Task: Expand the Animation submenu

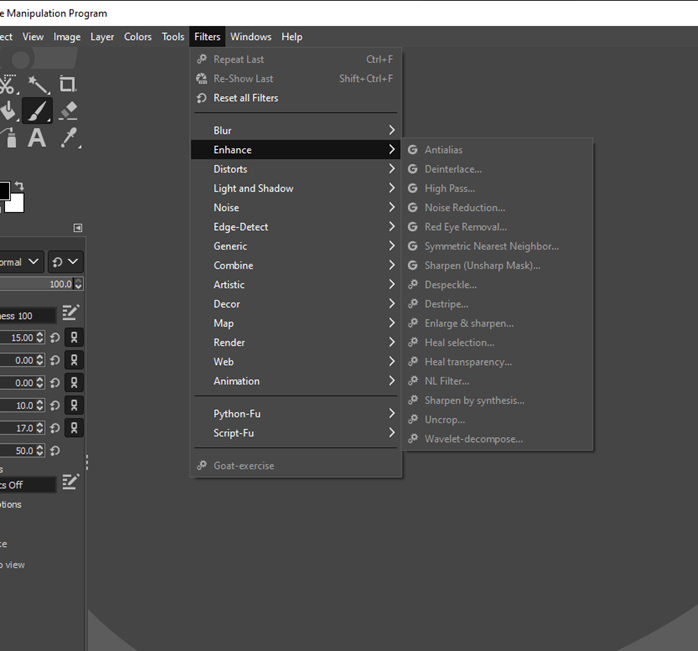Action: click(296, 381)
